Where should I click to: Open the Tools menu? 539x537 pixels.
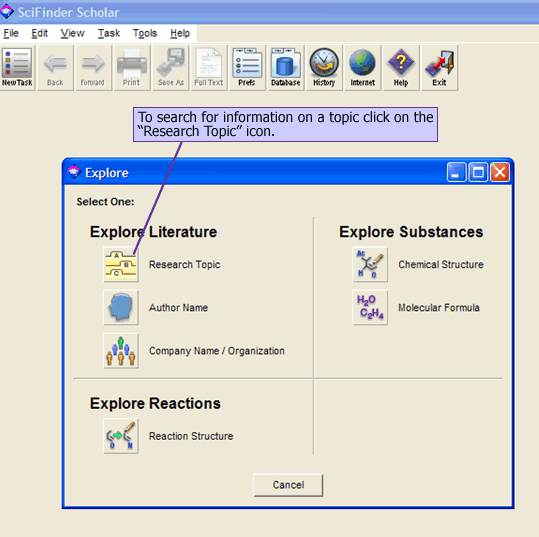tap(145, 33)
